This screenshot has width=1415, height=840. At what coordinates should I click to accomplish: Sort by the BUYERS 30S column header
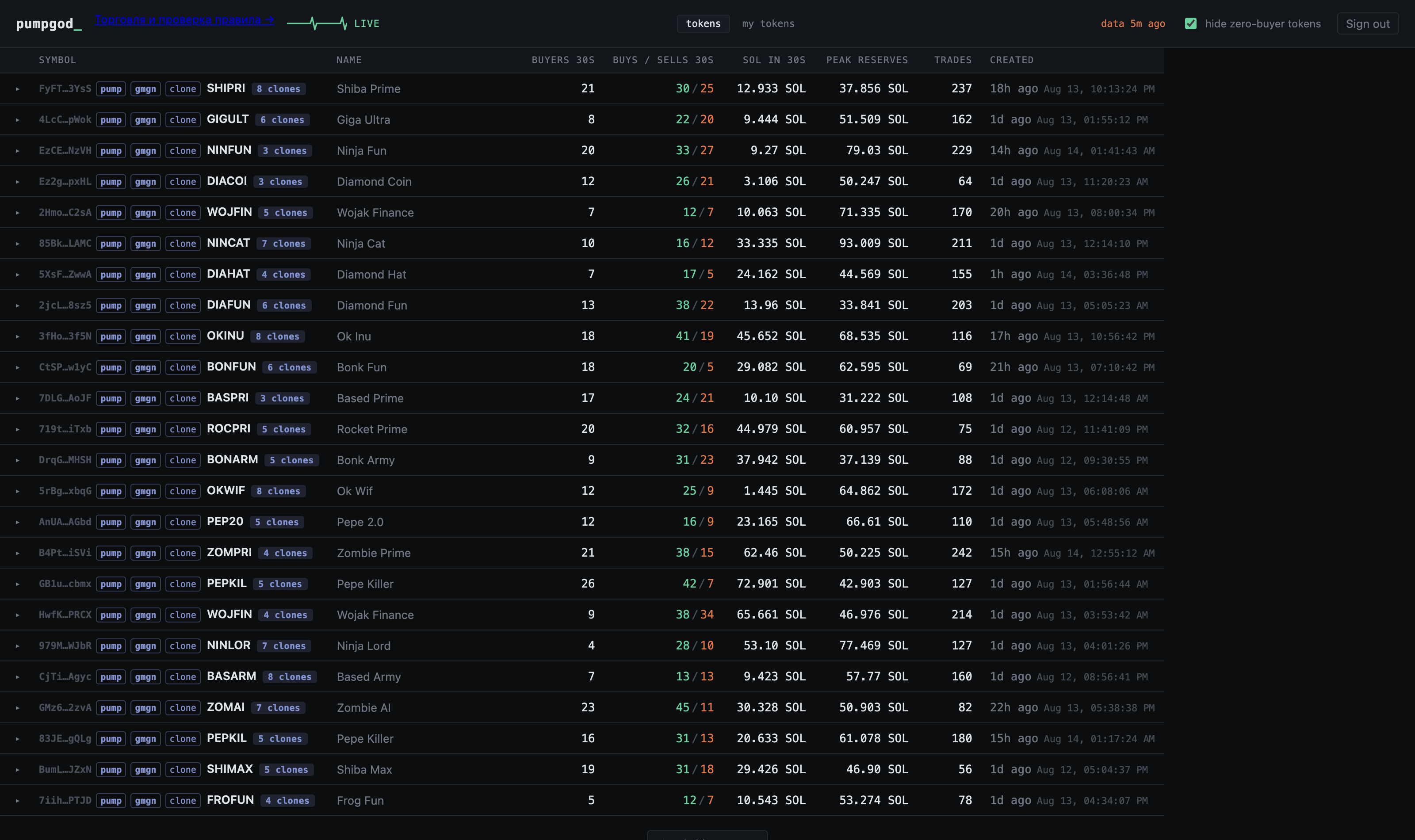tap(562, 60)
